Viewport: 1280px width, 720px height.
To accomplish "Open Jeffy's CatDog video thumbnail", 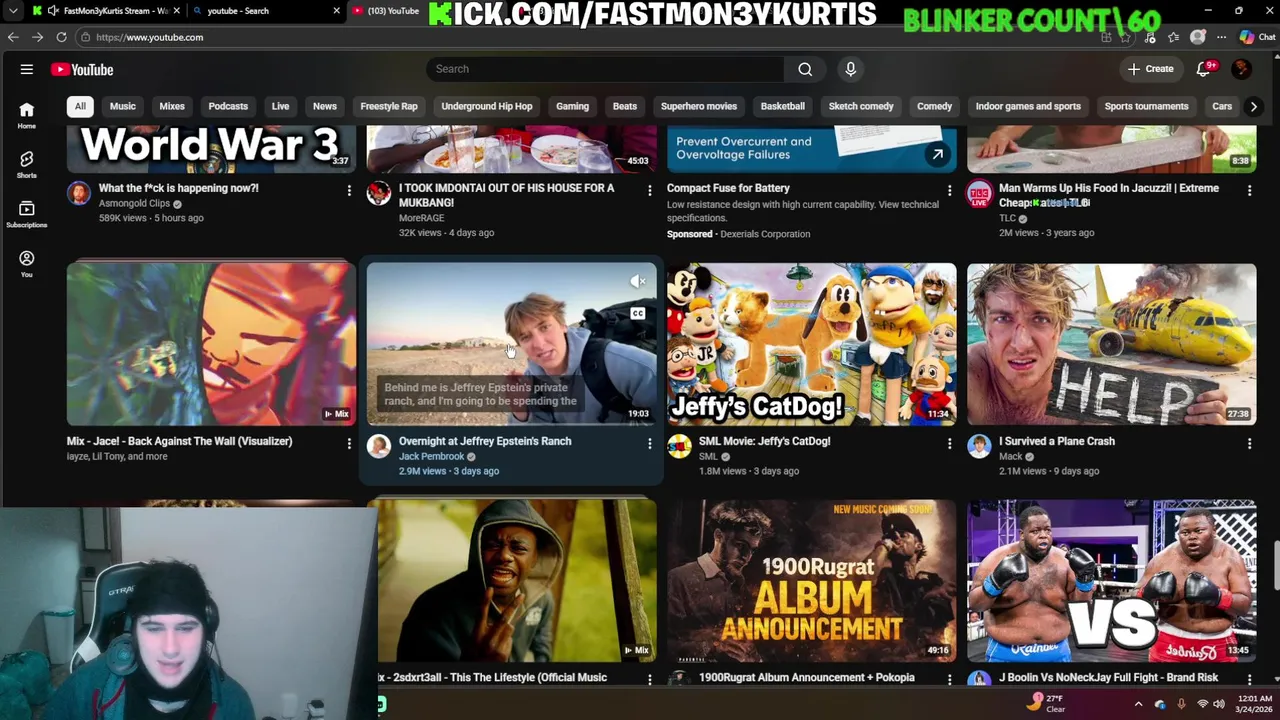I will pyautogui.click(x=812, y=344).
